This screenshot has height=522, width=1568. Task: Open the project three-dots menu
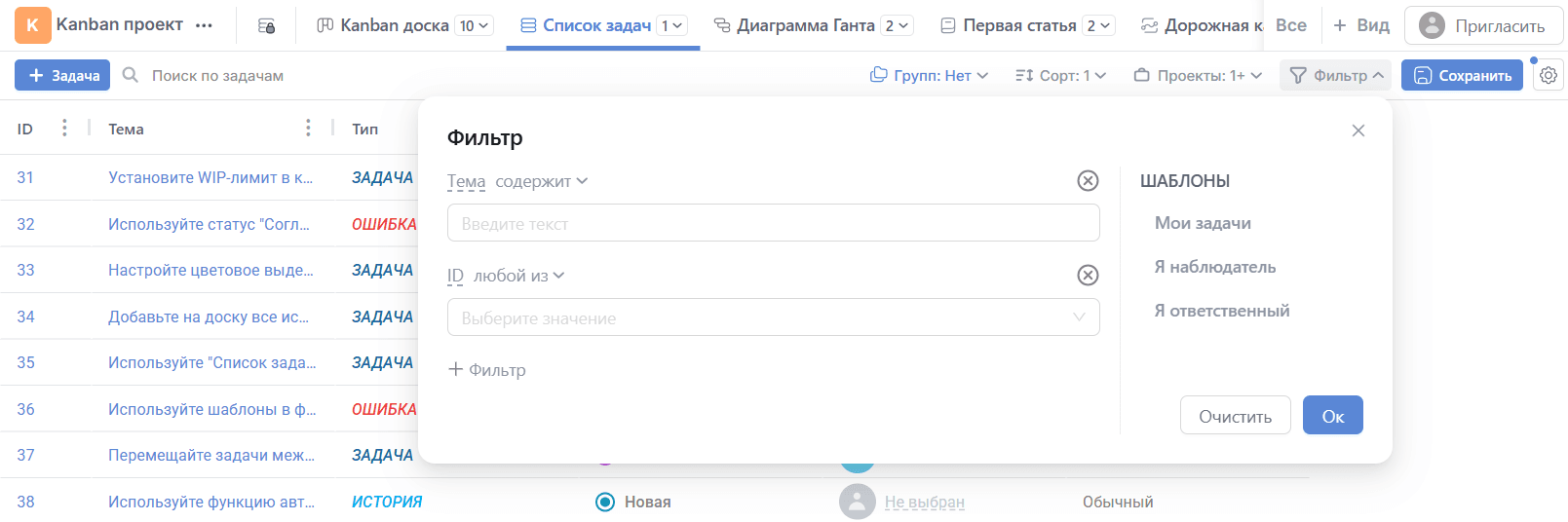(204, 26)
